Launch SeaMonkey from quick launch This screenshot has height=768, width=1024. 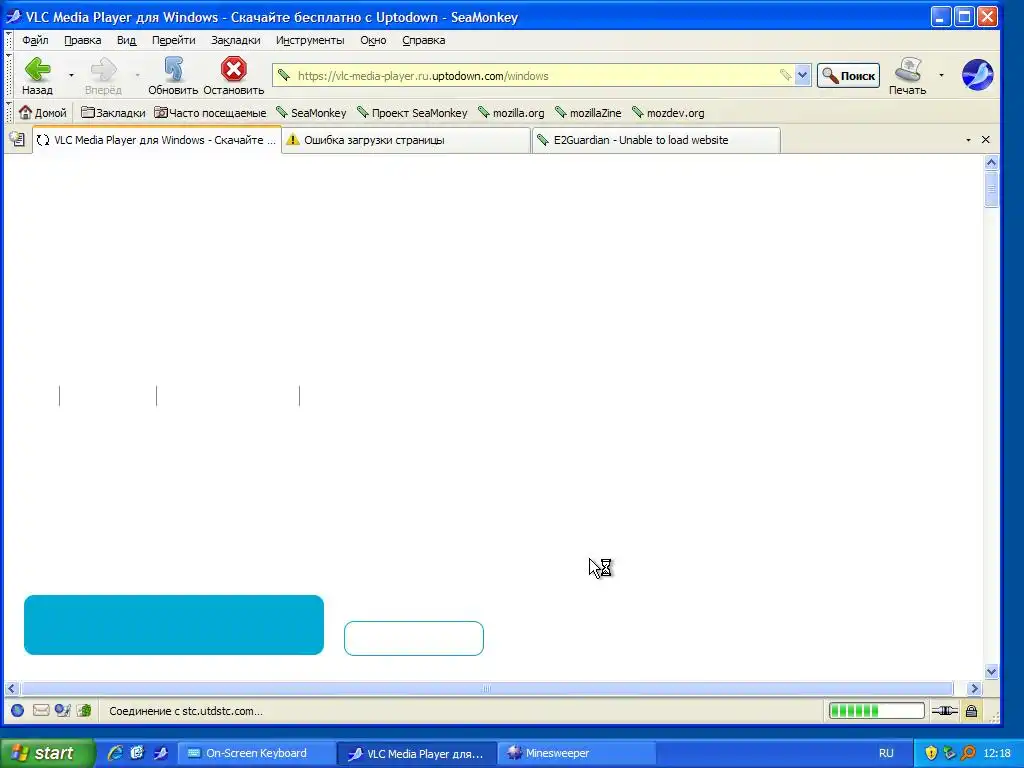point(161,753)
